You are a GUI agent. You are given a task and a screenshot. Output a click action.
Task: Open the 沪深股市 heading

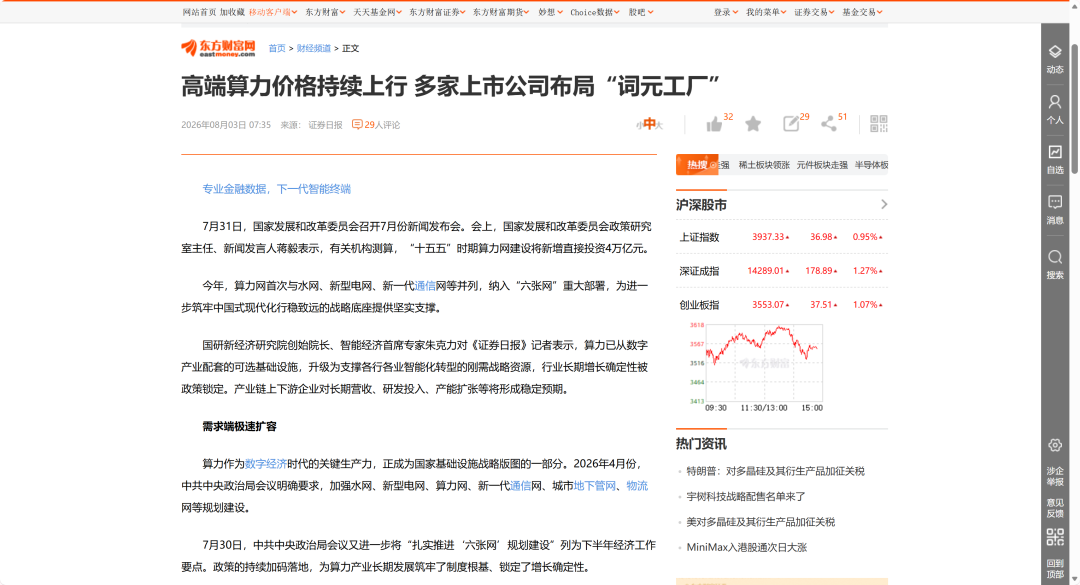click(701, 205)
